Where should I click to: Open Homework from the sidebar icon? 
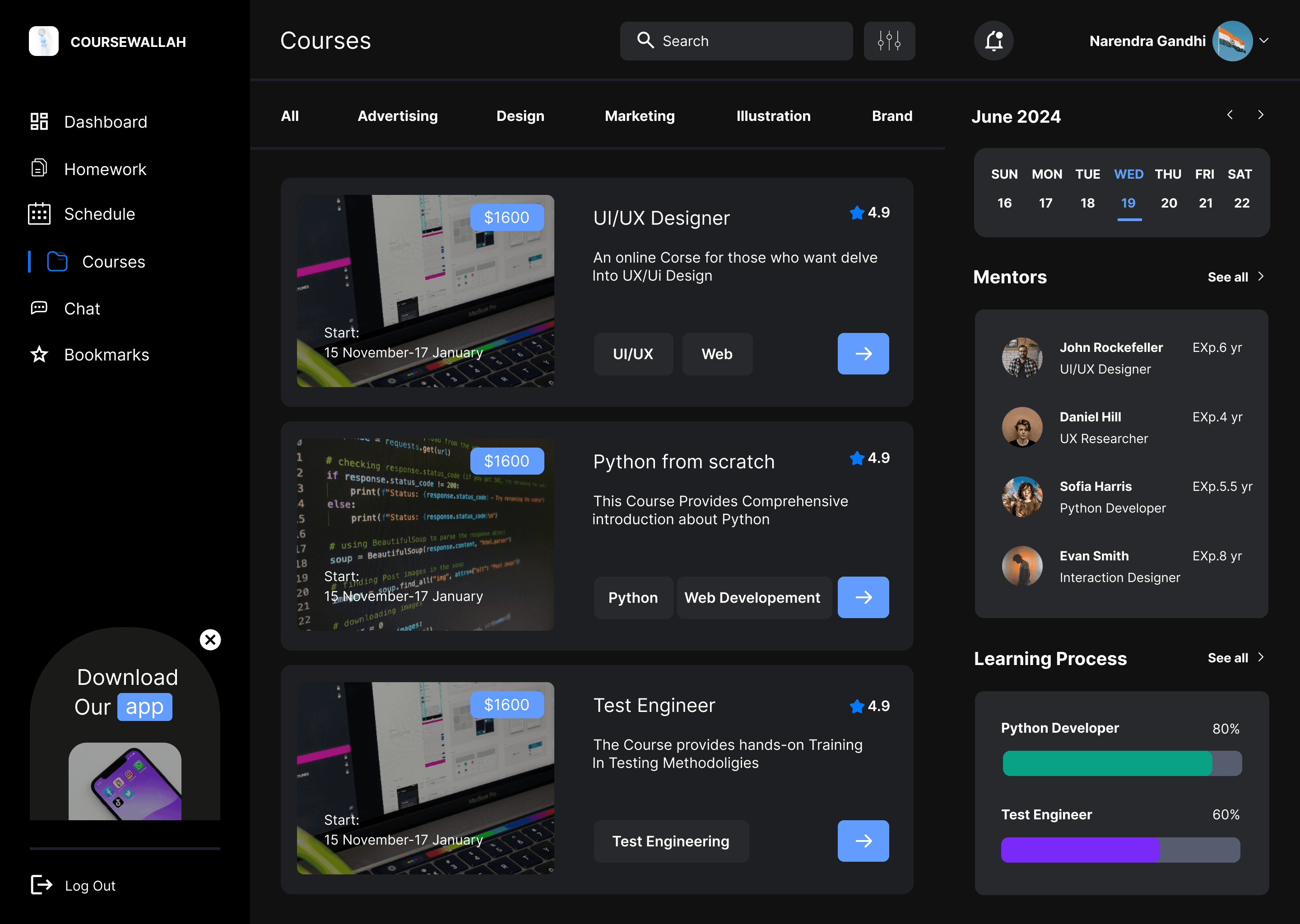click(x=39, y=168)
